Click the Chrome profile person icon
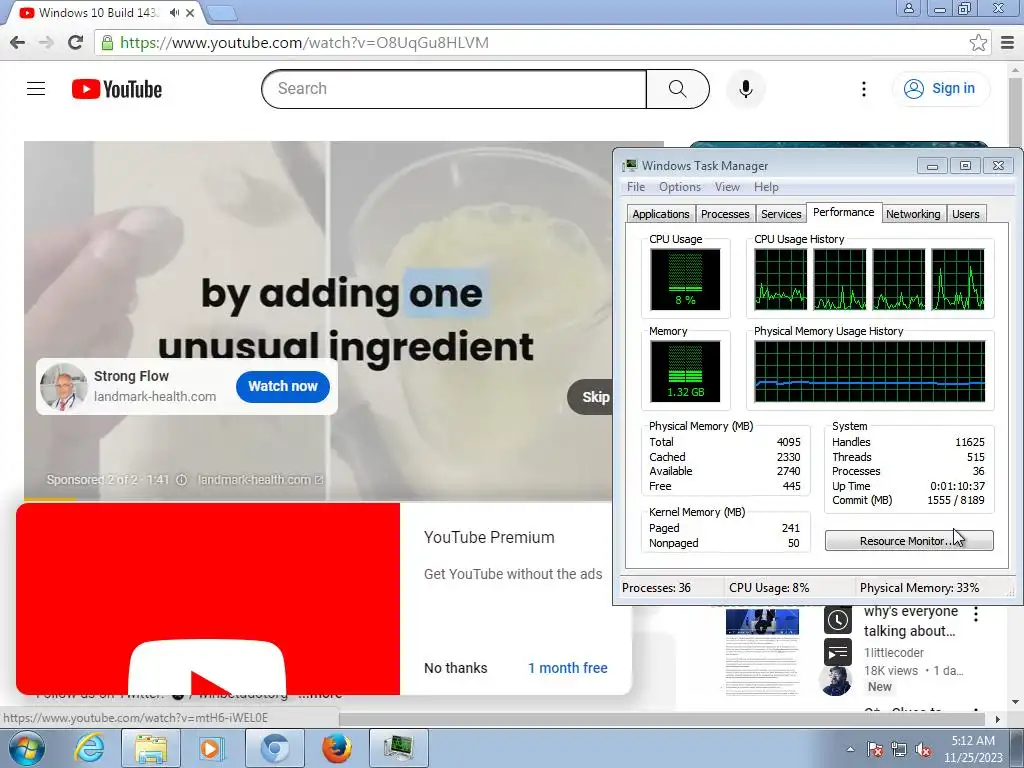 point(908,8)
